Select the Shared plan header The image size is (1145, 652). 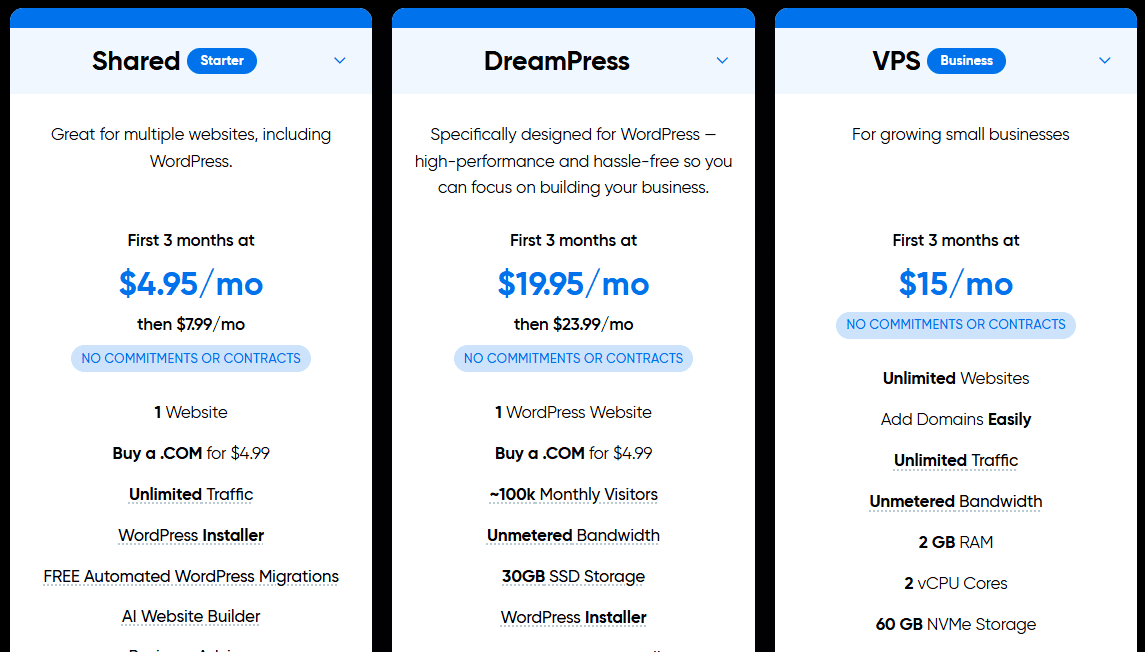pos(136,61)
